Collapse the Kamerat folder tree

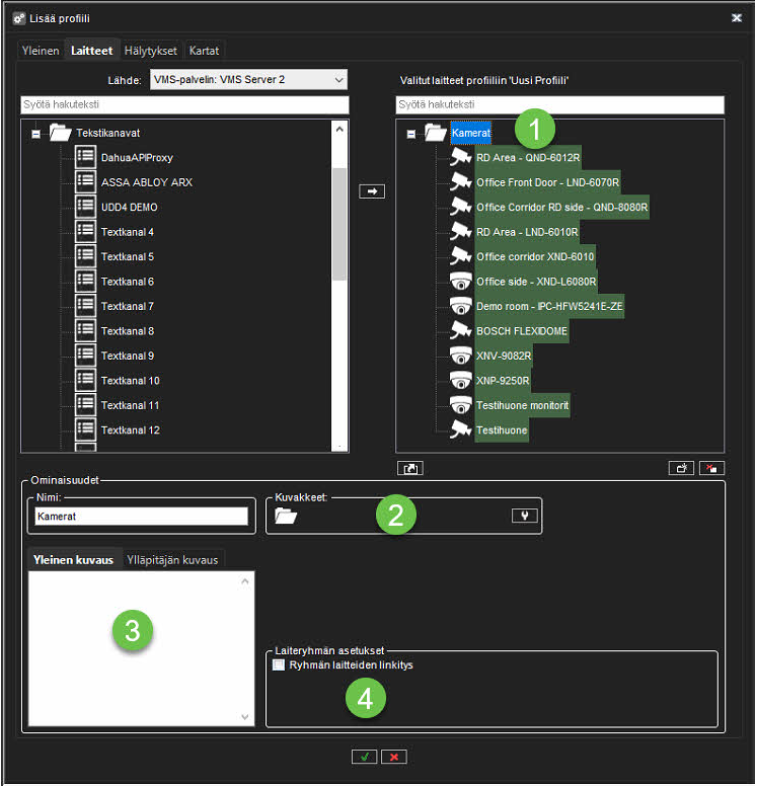[411, 133]
